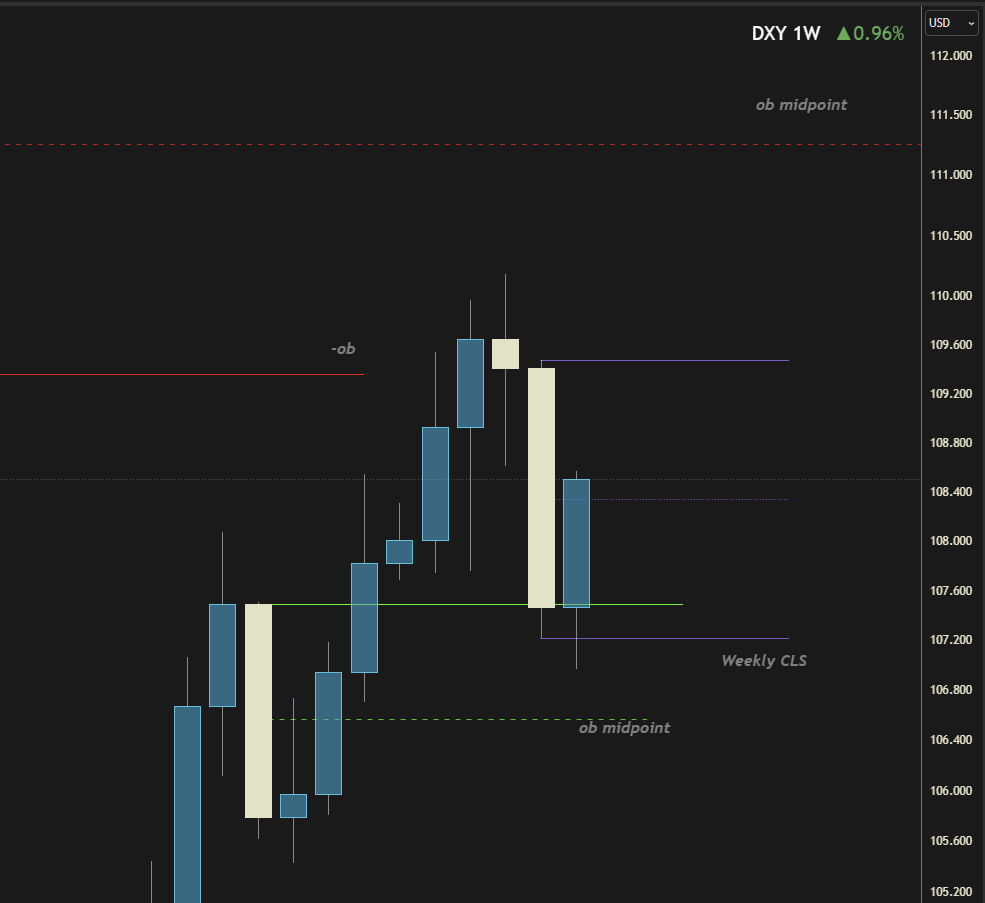Click the 108.400 price axis label

(x=950, y=492)
